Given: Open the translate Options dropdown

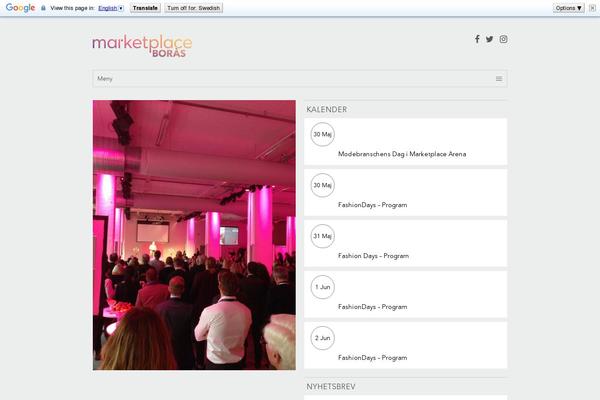Looking at the screenshot, I should click(x=568, y=8).
